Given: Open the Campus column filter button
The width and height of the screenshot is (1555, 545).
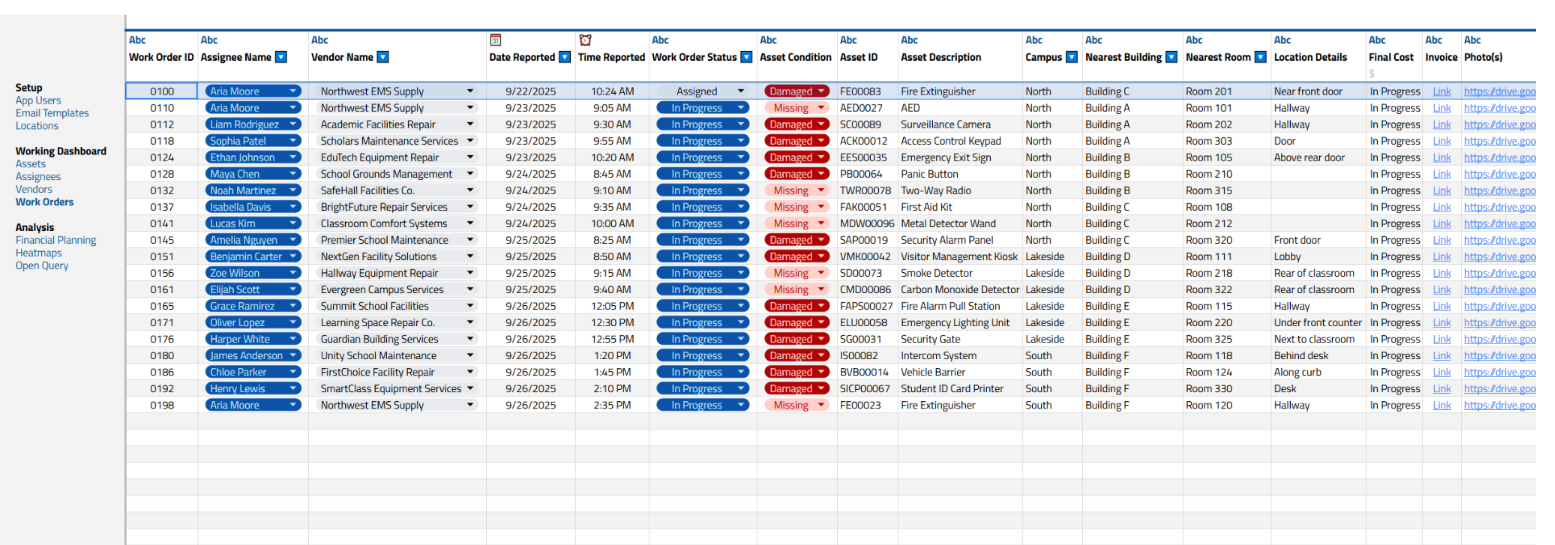Looking at the screenshot, I should click(x=1072, y=58).
